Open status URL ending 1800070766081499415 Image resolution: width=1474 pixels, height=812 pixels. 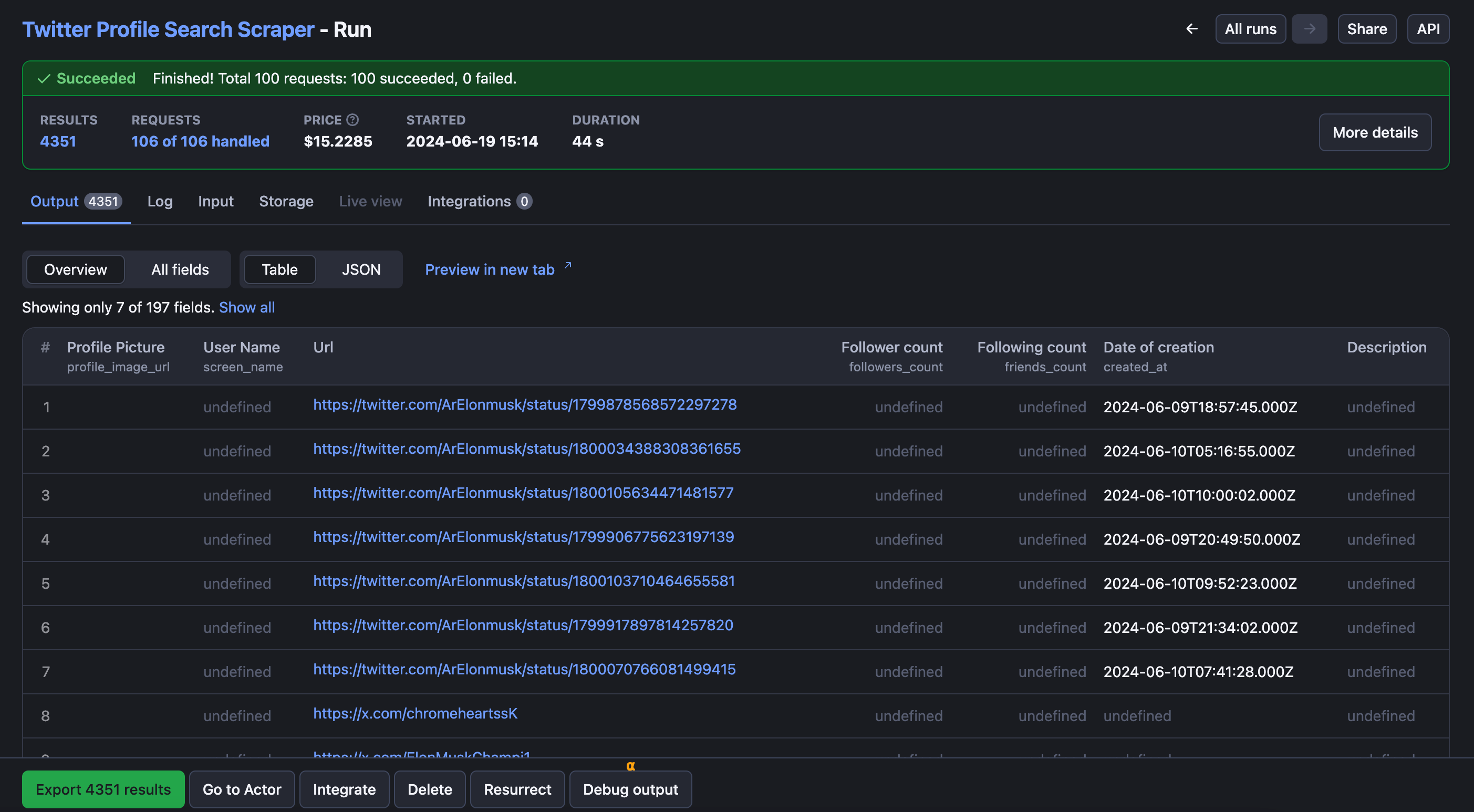click(x=525, y=669)
